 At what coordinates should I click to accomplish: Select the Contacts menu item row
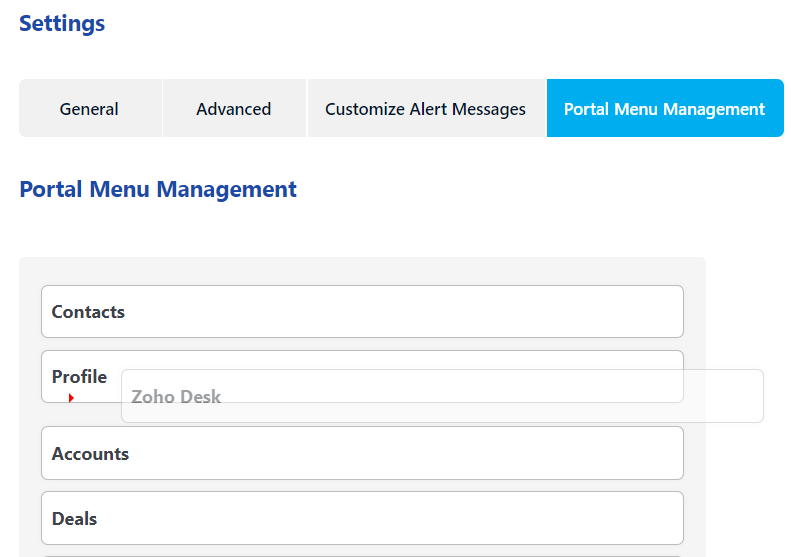[x=362, y=311]
